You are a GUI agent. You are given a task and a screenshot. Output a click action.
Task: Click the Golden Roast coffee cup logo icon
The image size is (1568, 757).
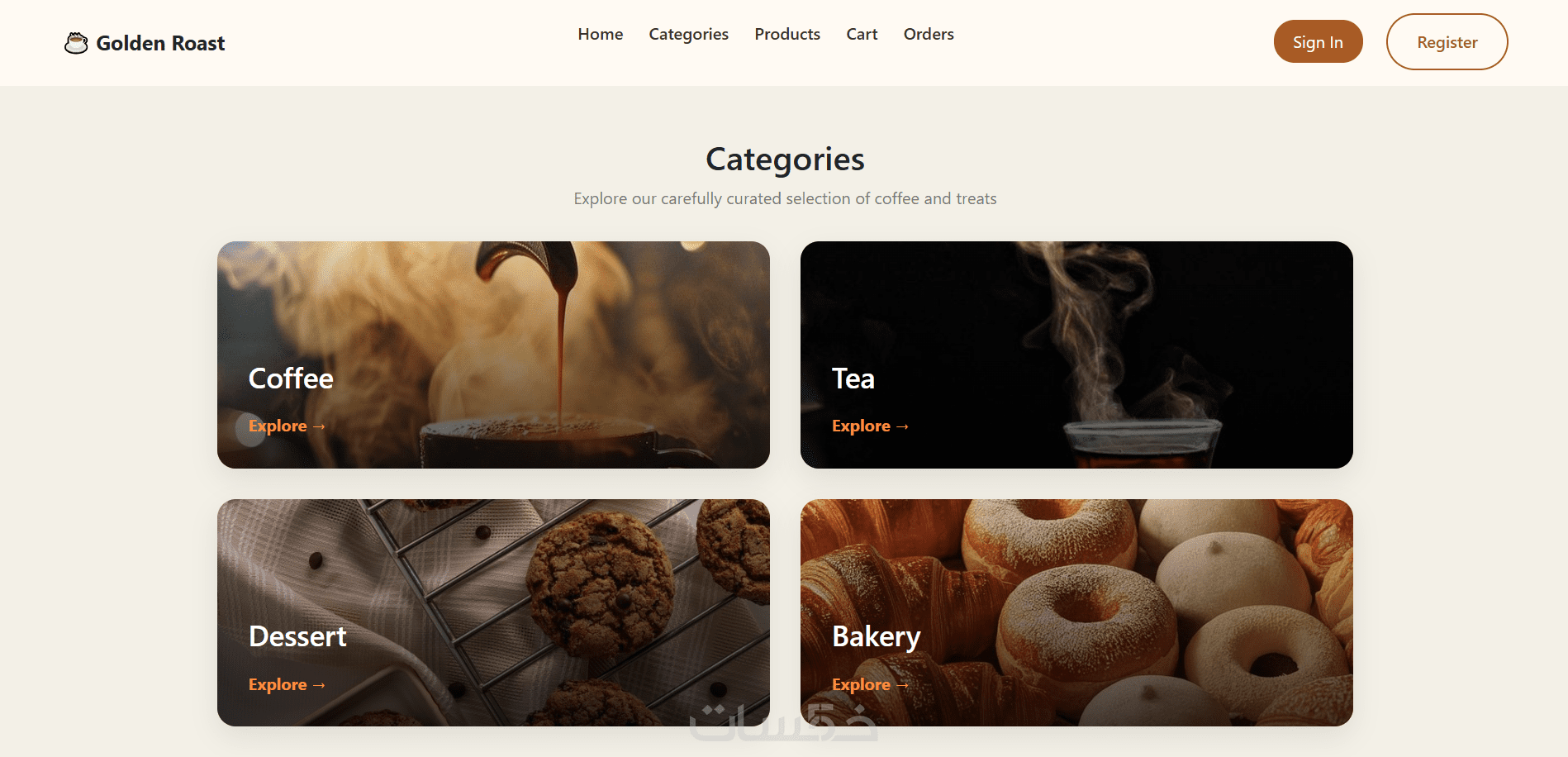point(76,43)
